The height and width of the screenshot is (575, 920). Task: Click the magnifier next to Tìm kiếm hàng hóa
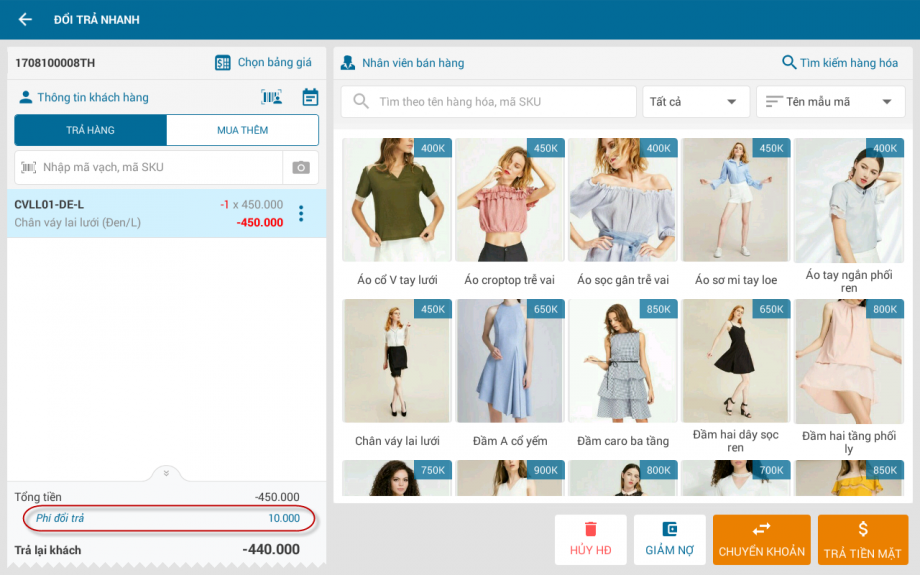pyautogui.click(x=789, y=62)
